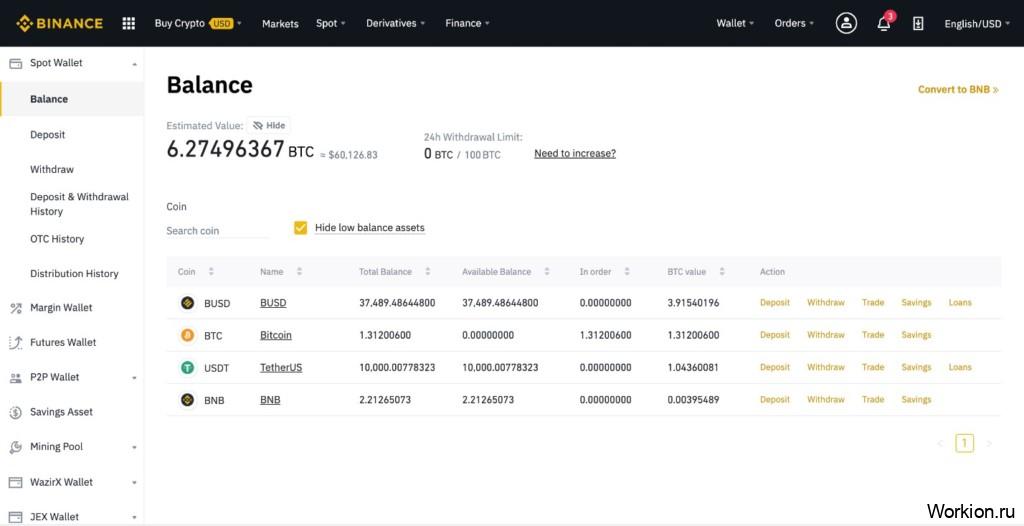The image size is (1024, 526).
Task: Open Deposit & Withdrawal History
Action: [79, 204]
